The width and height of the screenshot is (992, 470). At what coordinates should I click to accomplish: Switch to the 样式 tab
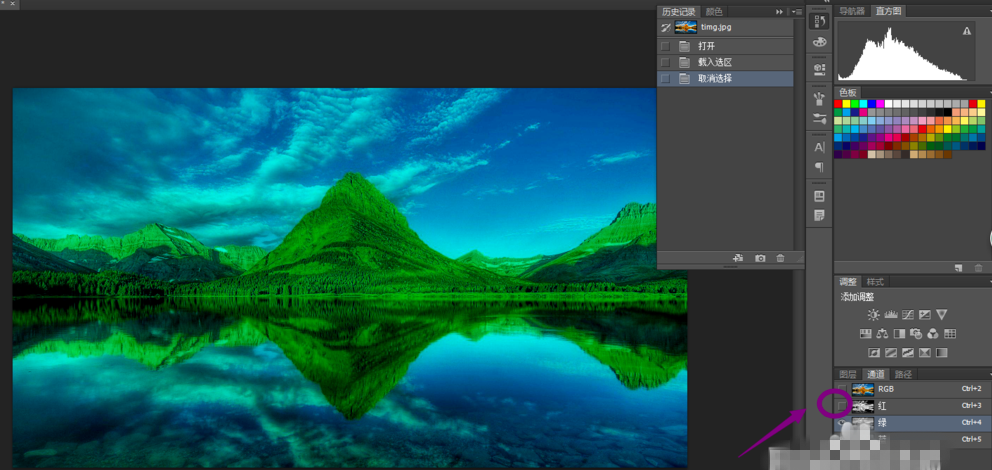(875, 281)
